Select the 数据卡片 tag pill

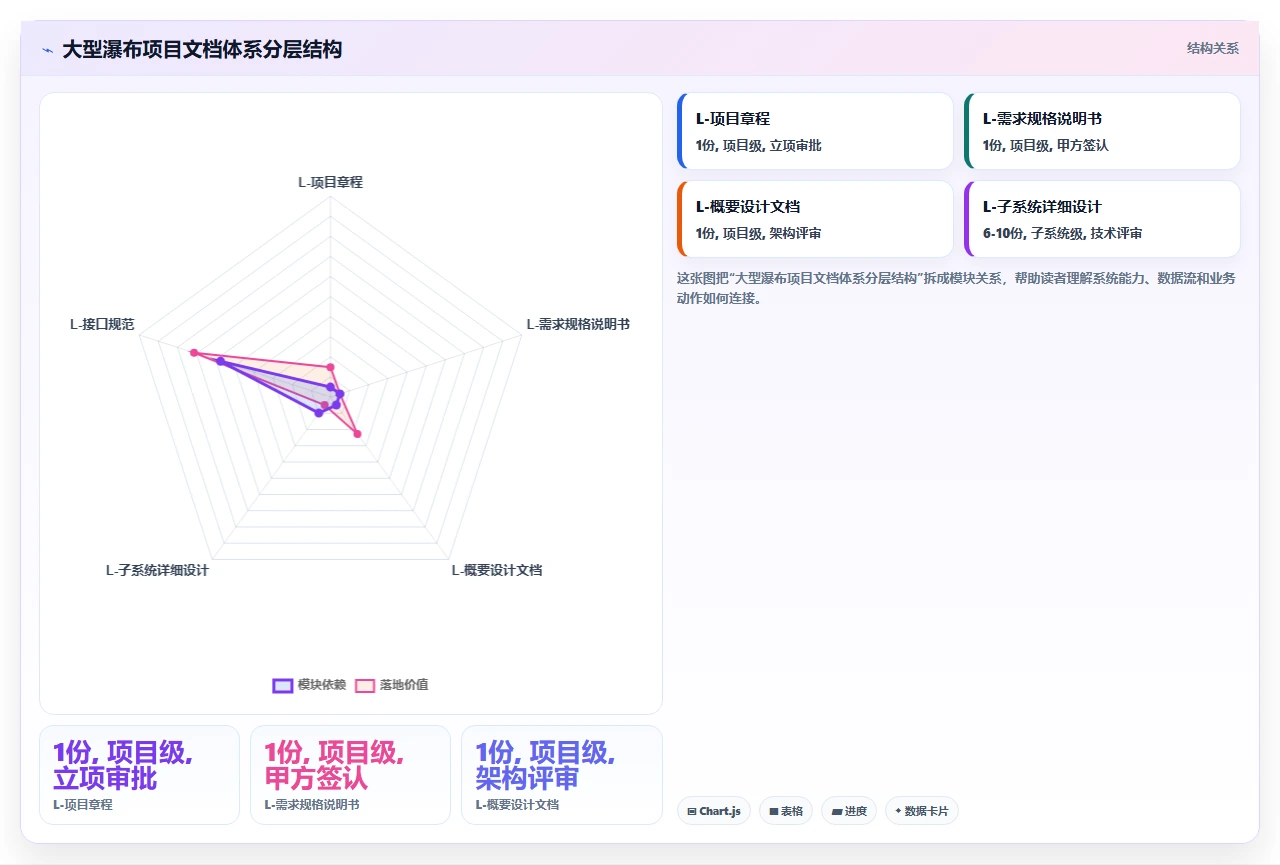(x=922, y=811)
